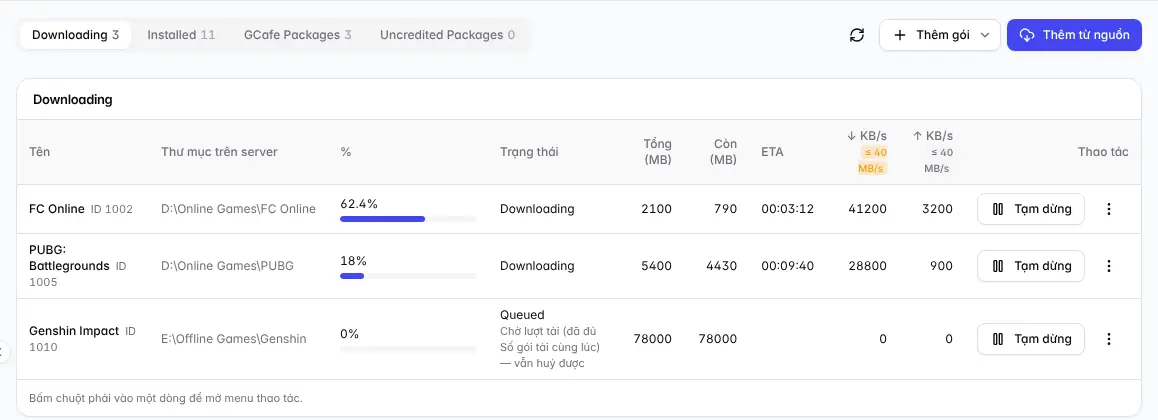The image size is (1158, 420).
Task: Click remaining size value 4430
Action: click(x=721, y=266)
